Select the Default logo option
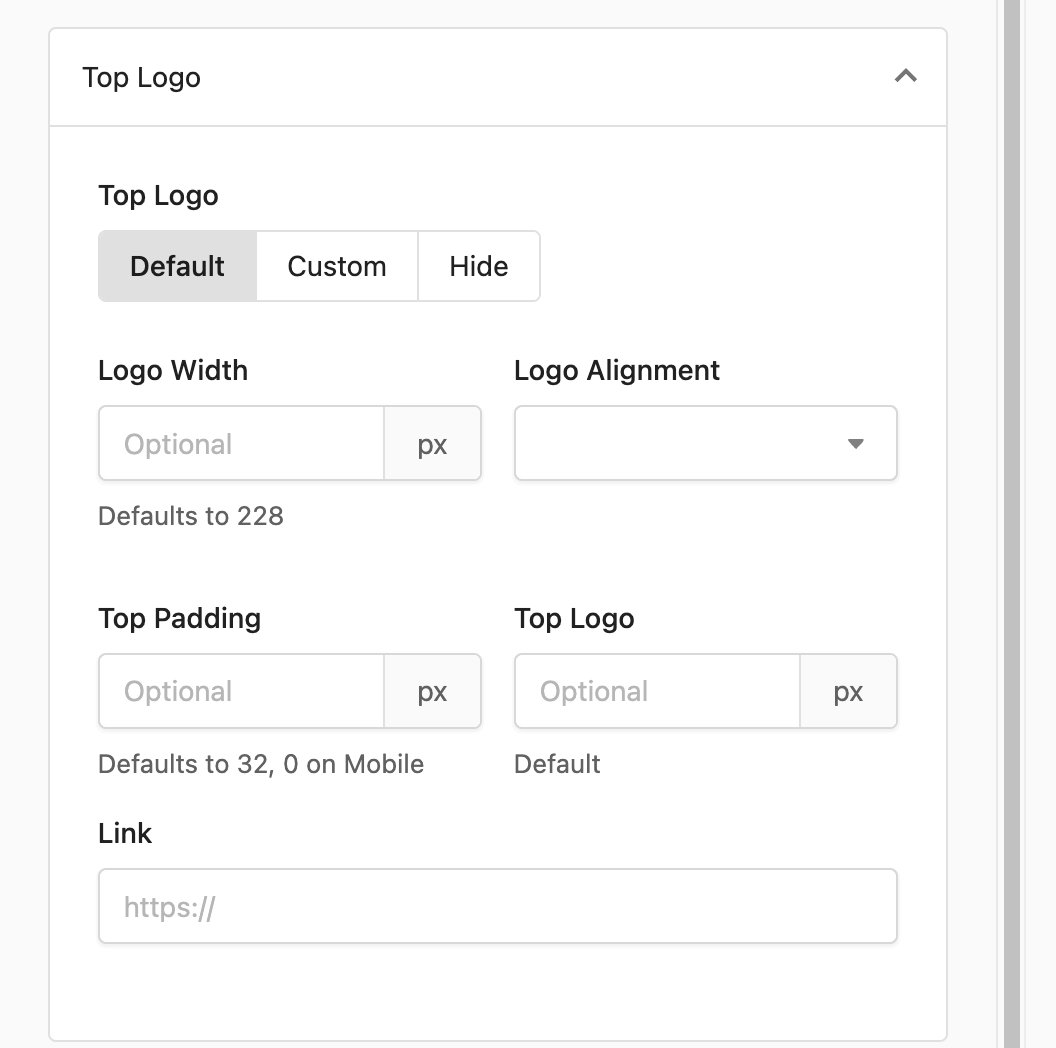Screen dimensions: 1056x1048 (177, 266)
